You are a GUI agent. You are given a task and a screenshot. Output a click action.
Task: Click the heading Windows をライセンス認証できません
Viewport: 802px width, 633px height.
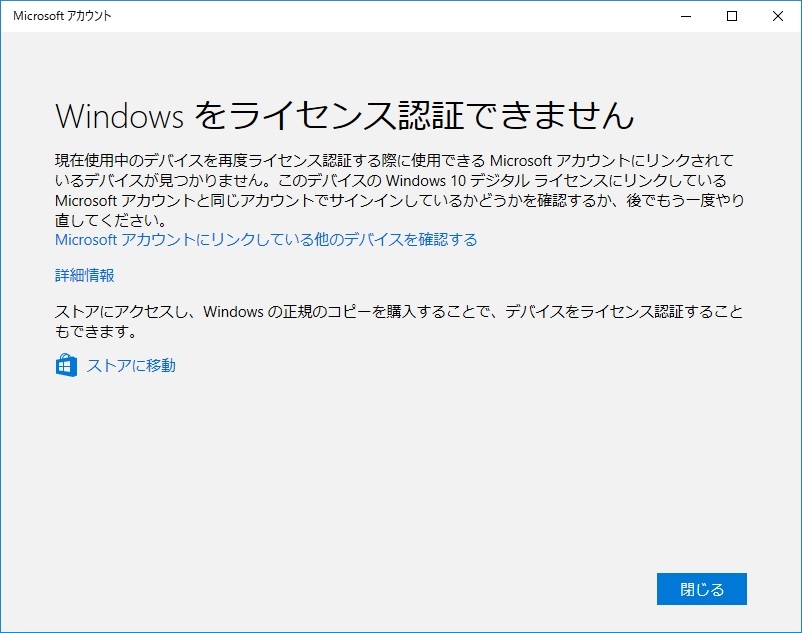345,116
